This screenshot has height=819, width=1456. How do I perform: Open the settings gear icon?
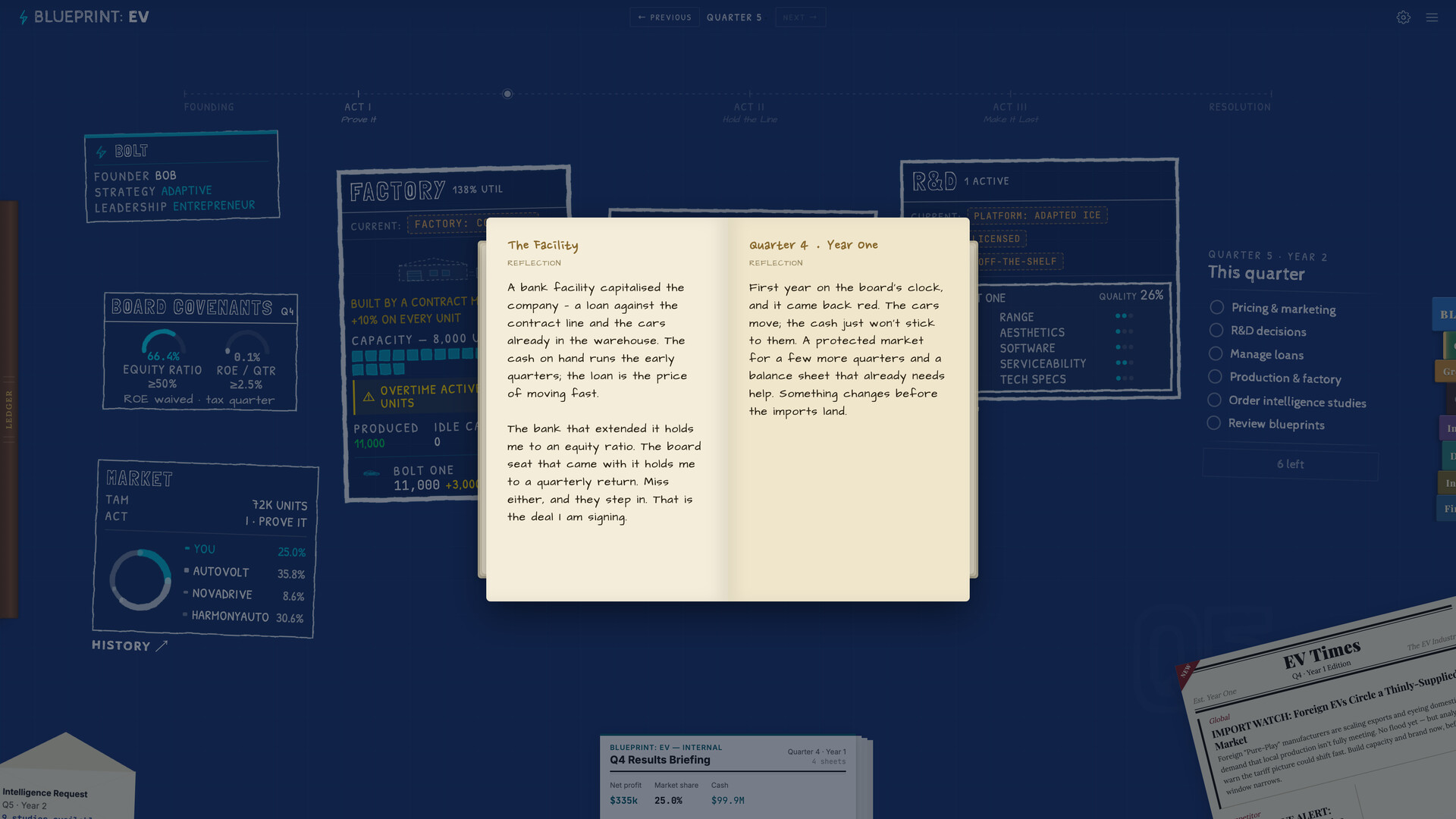[x=1403, y=17]
